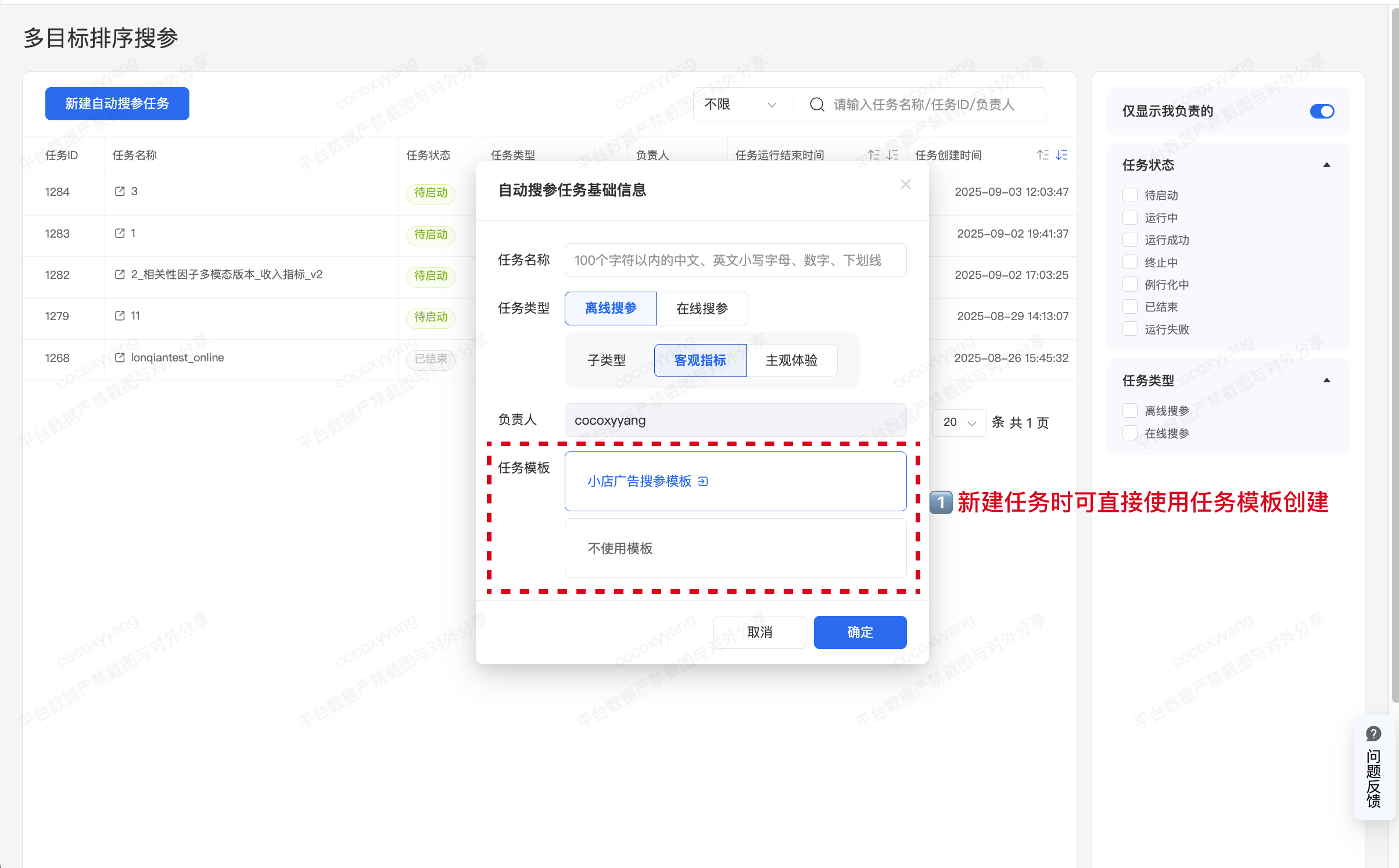Check the 离线搜参 task type filter
The width and height of the screenshot is (1399, 868).
[1130, 411]
